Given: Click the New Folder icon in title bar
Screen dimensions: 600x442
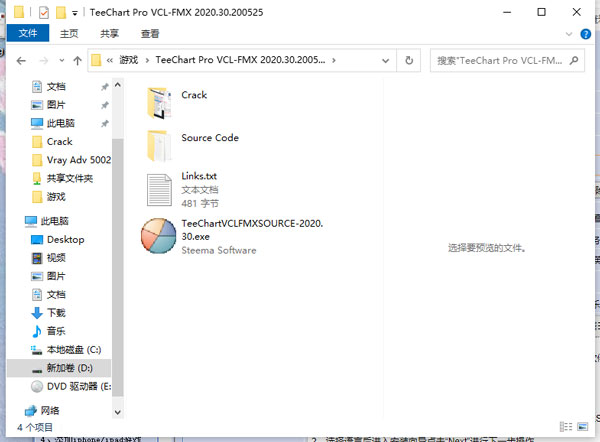Looking at the screenshot, I should click(x=61, y=13).
